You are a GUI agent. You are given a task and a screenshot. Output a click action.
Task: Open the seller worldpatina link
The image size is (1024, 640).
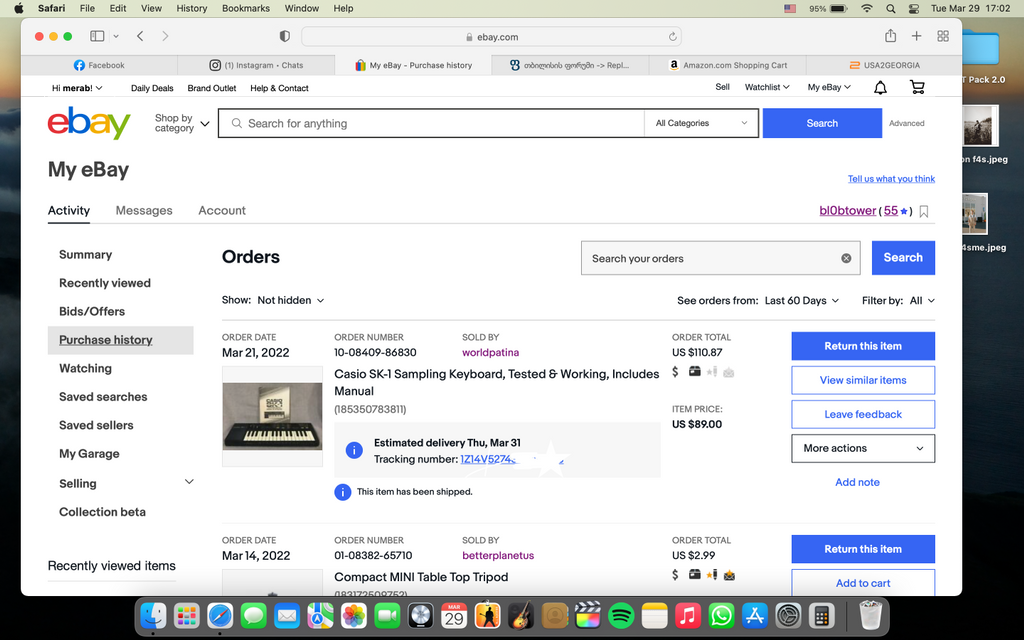point(490,353)
